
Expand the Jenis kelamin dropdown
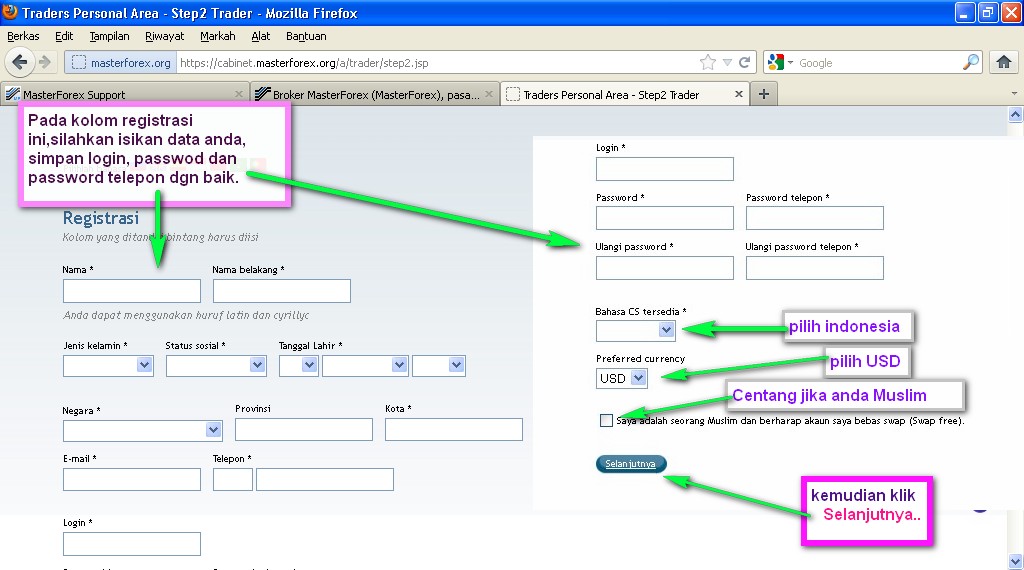(x=108, y=366)
